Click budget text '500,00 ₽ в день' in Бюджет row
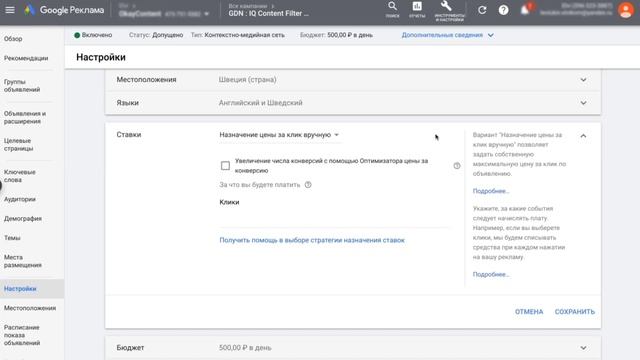This screenshot has width=640, height=360. (x=245, y=348)
